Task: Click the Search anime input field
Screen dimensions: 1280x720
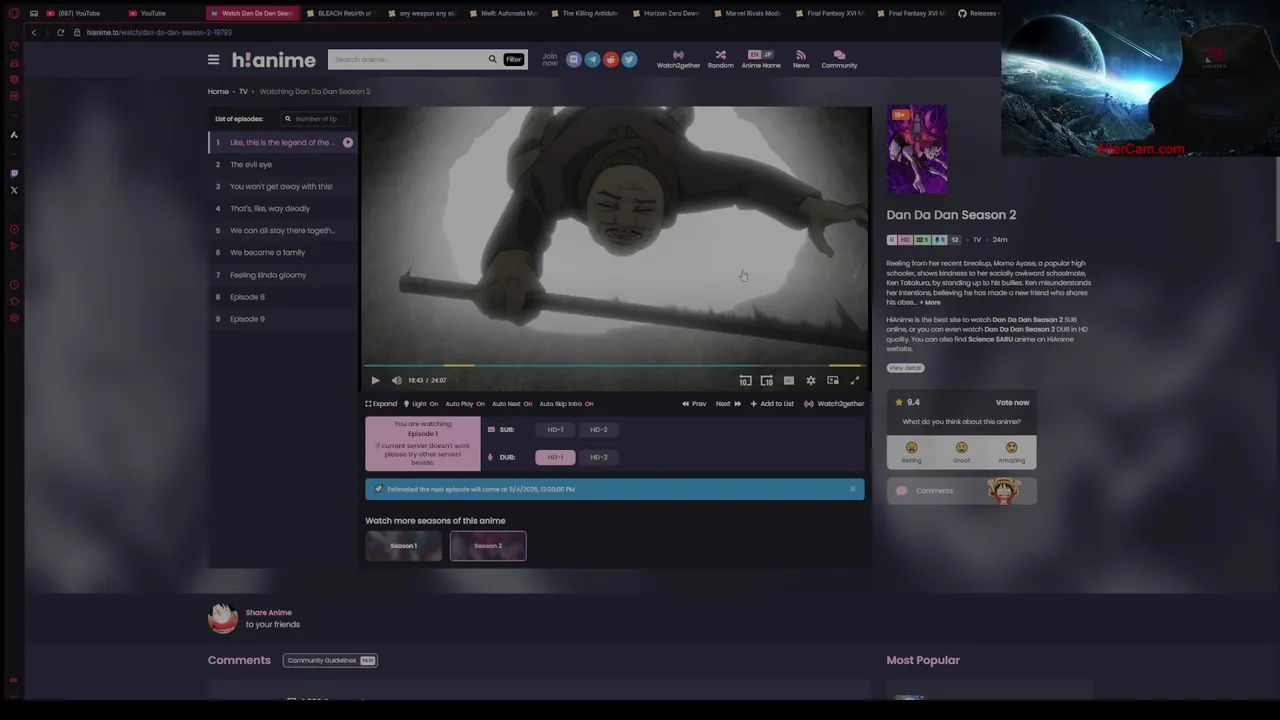Action: [x=408, y=59]
